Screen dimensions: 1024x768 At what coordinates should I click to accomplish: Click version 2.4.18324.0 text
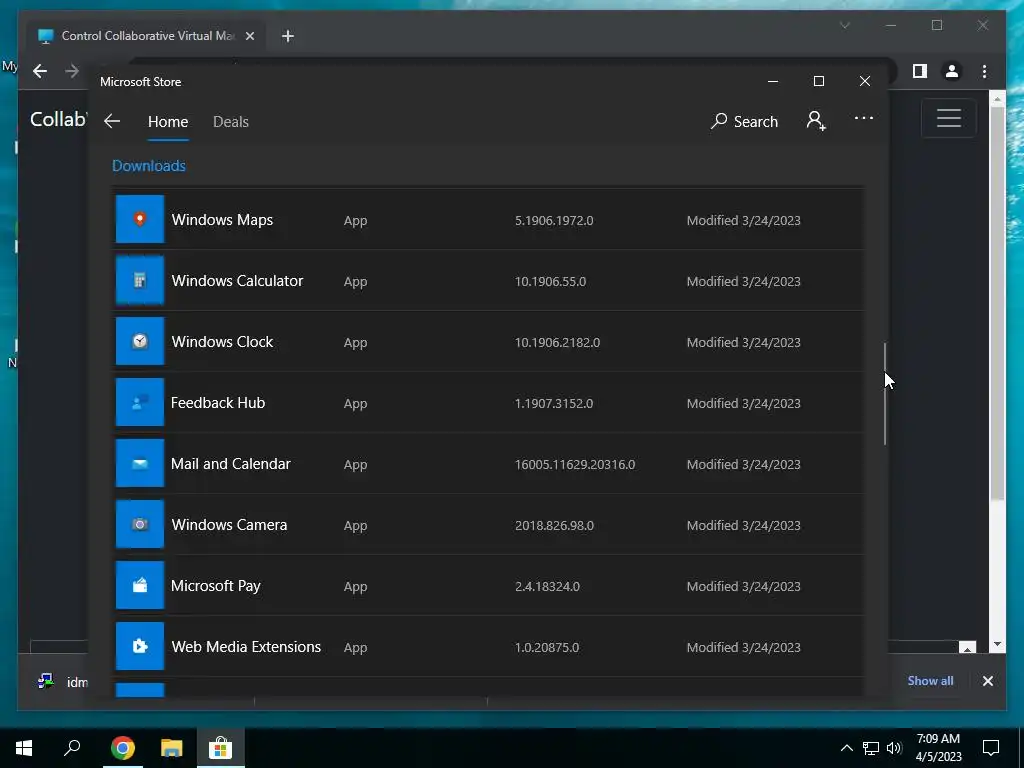pyautogui.click(x=547, y=586)
